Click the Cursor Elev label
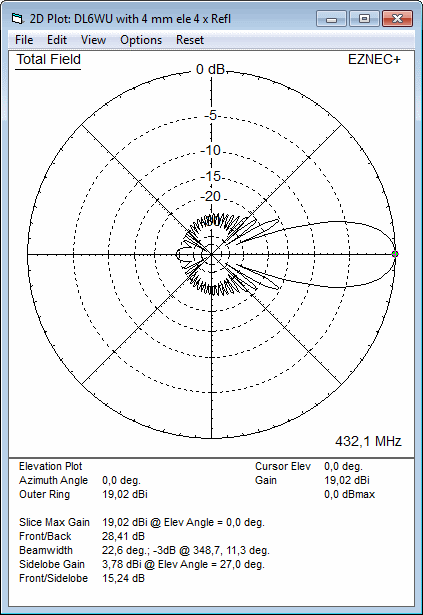Image resolution: width=423 pixels, height=615 pixels. pos(283,466)
